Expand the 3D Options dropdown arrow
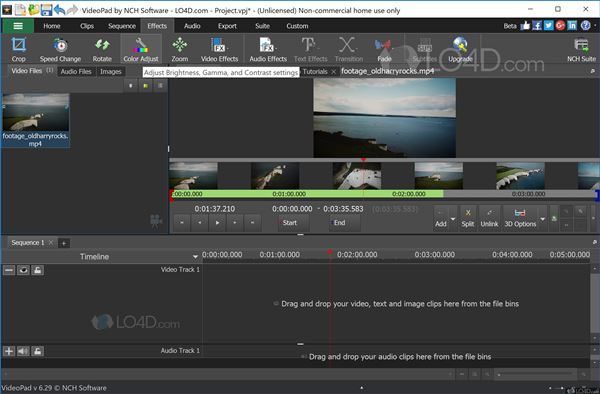Image resolution: width=600 pixels, height=394 pixels. pyautogui.click(x=543, y=219)
